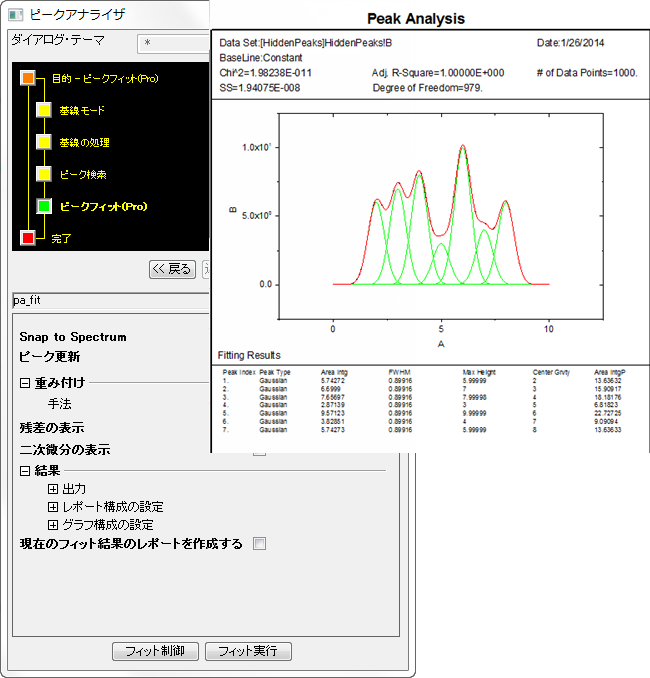Click the tallest peak in the graph
The width and height of the screenshot is (650, 678).
(x=463, y=148)
